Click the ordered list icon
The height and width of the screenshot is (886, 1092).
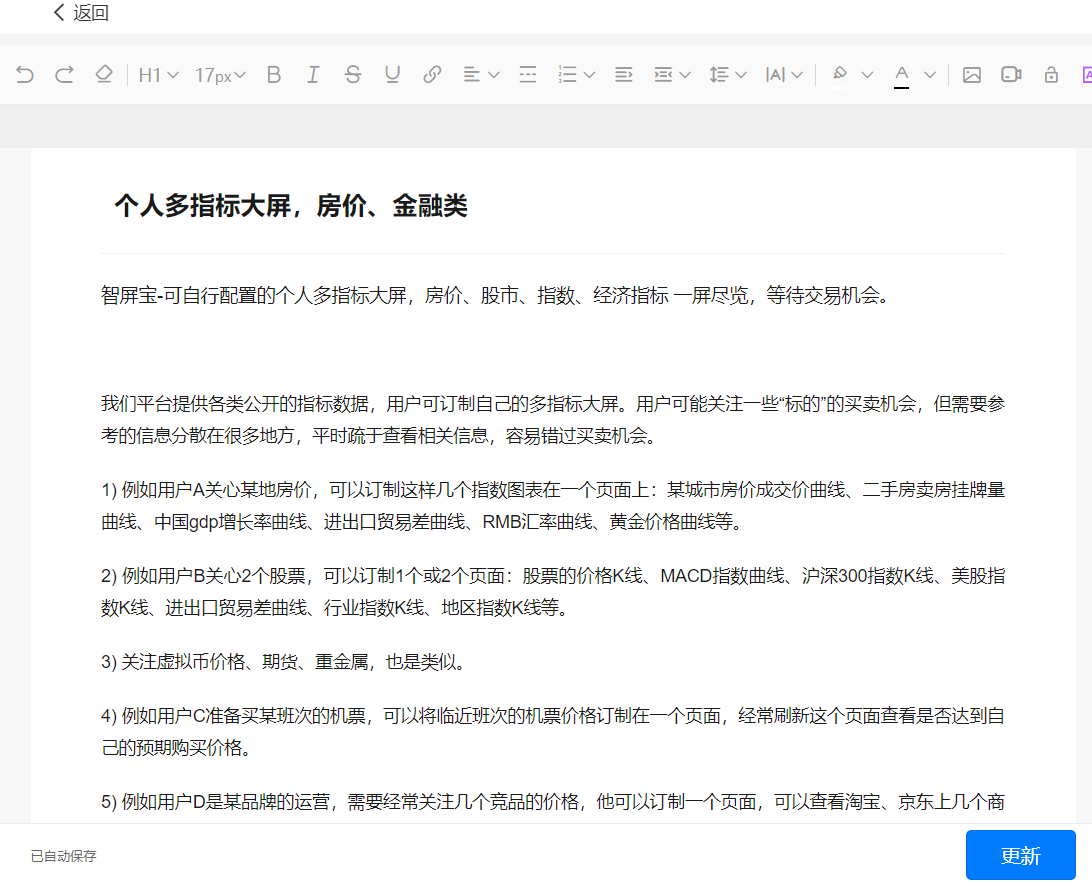point(568,75)
